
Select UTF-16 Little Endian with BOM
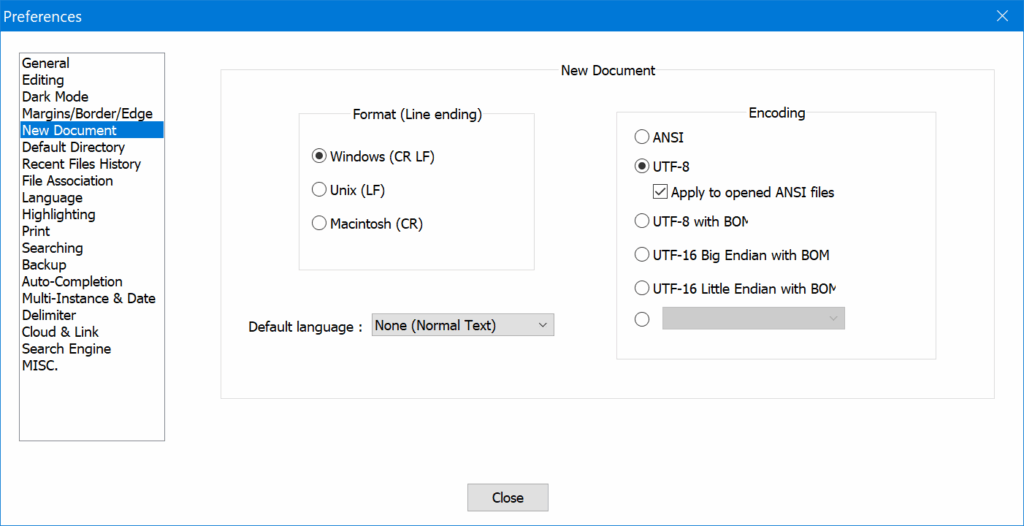coord(642,288)
